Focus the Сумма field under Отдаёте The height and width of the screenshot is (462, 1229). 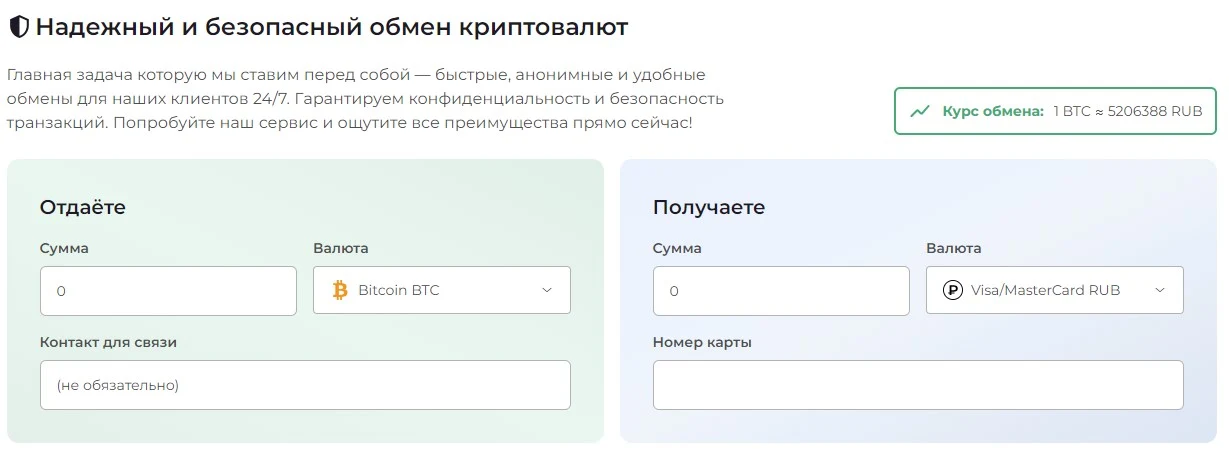pyautogui.click(x=168, y=291)
